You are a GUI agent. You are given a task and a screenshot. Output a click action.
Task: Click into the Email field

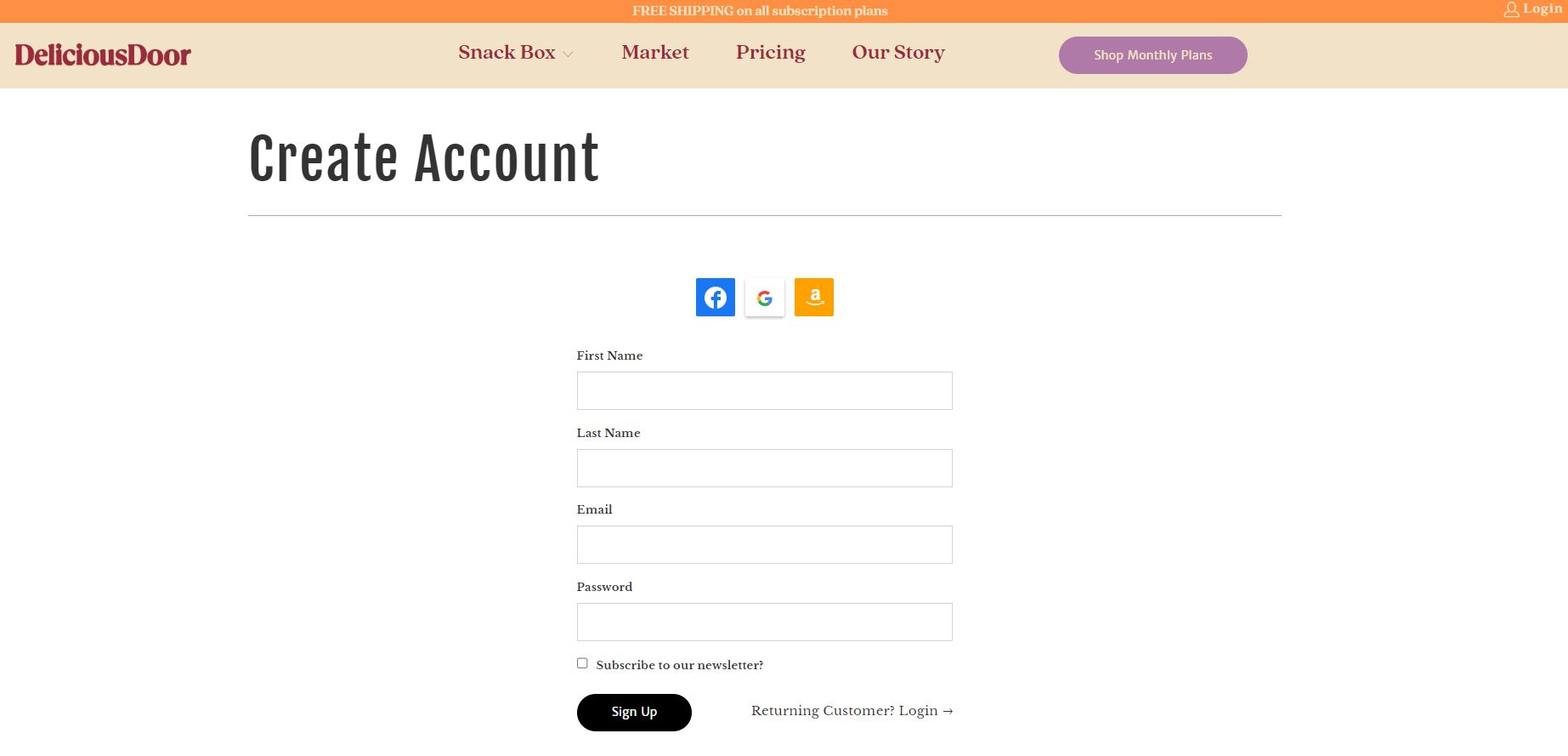click(765, 545)
